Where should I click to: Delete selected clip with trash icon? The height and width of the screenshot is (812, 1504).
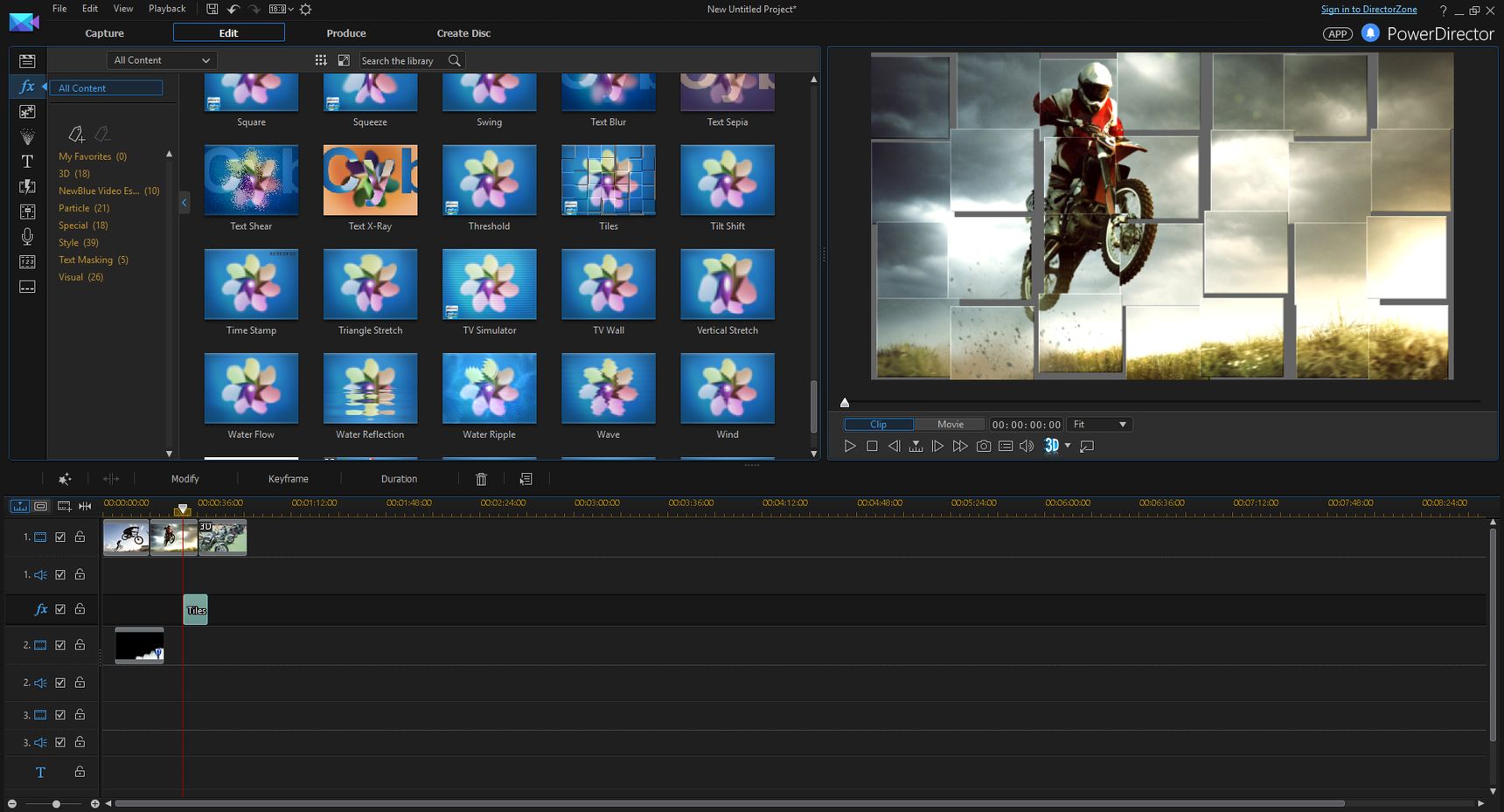click(x=481, y=479)
